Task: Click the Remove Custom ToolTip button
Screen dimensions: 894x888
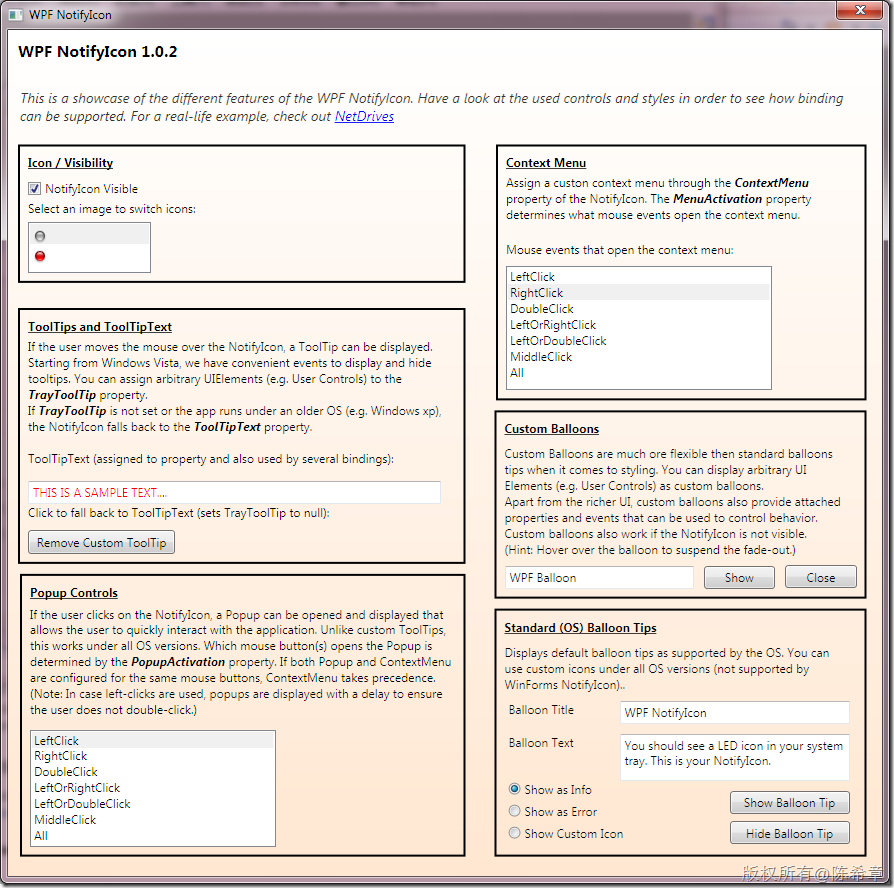Action: [x=101, y=542]
